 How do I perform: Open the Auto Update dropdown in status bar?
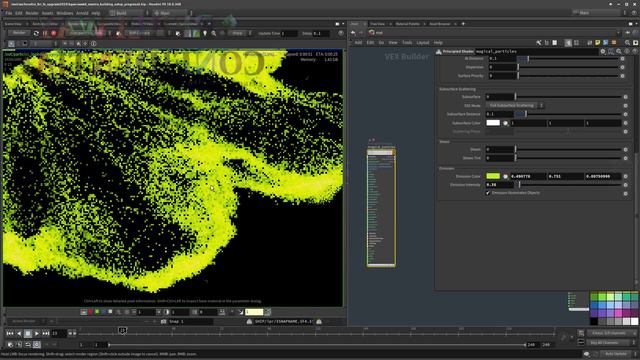click(616, 354)
